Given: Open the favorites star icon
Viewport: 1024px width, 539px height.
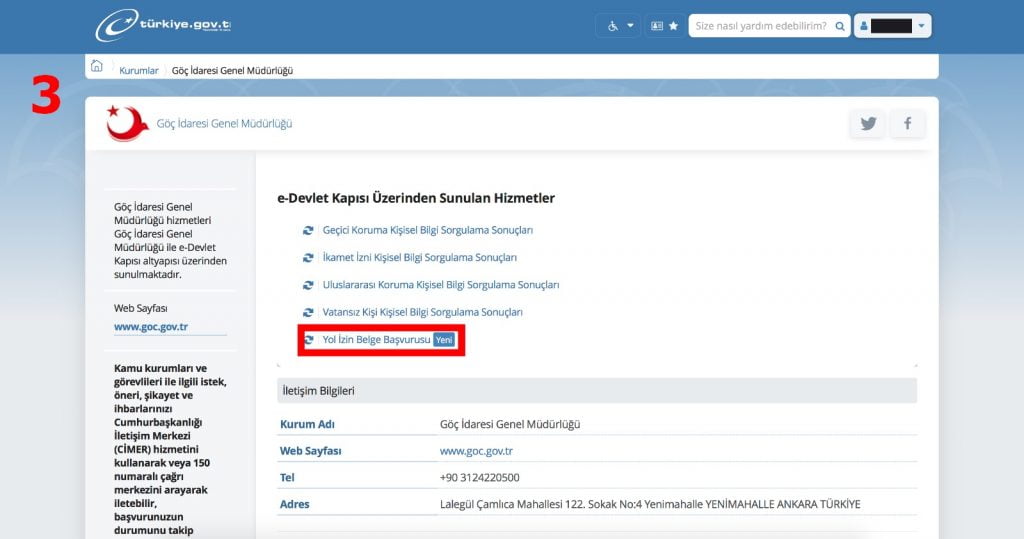Looking at the screenshot, I should point(673,26).
